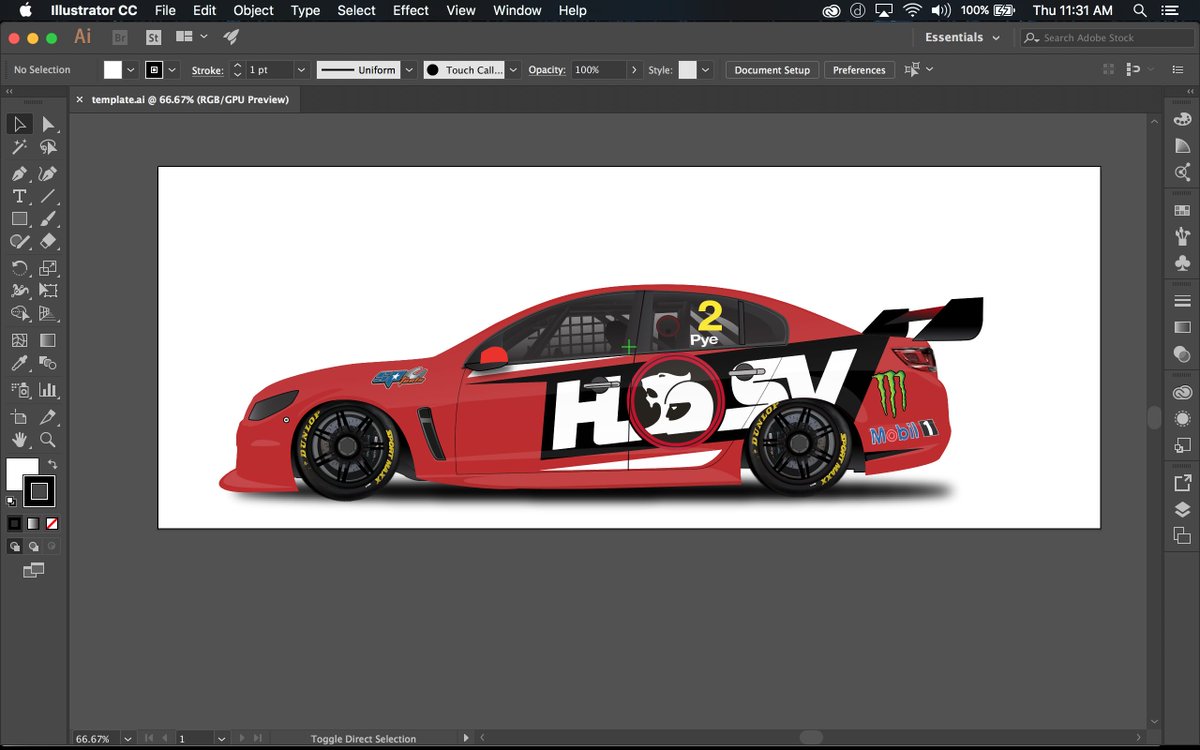Select the Paintbrush tool

(47, 219)
